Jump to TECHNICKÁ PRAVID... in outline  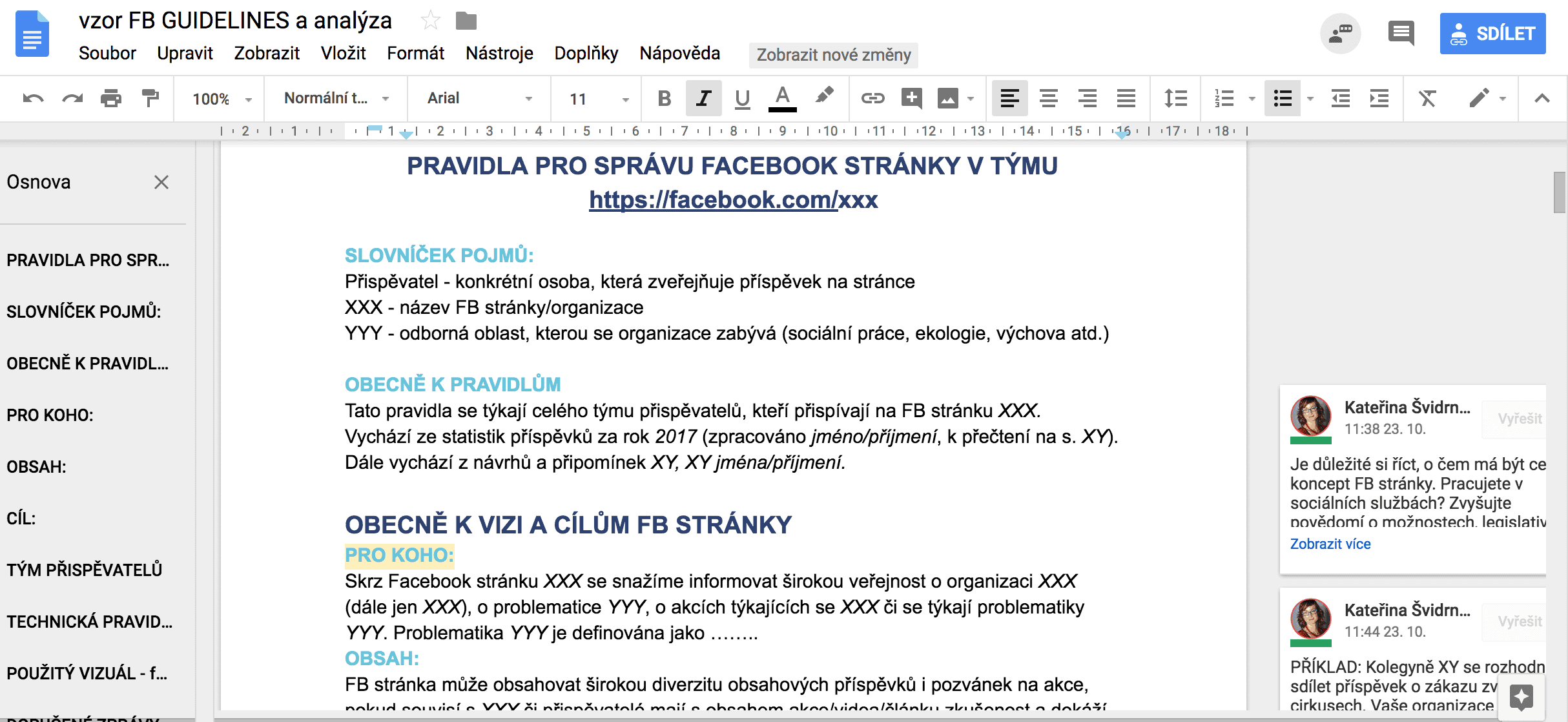click(89, 622)
